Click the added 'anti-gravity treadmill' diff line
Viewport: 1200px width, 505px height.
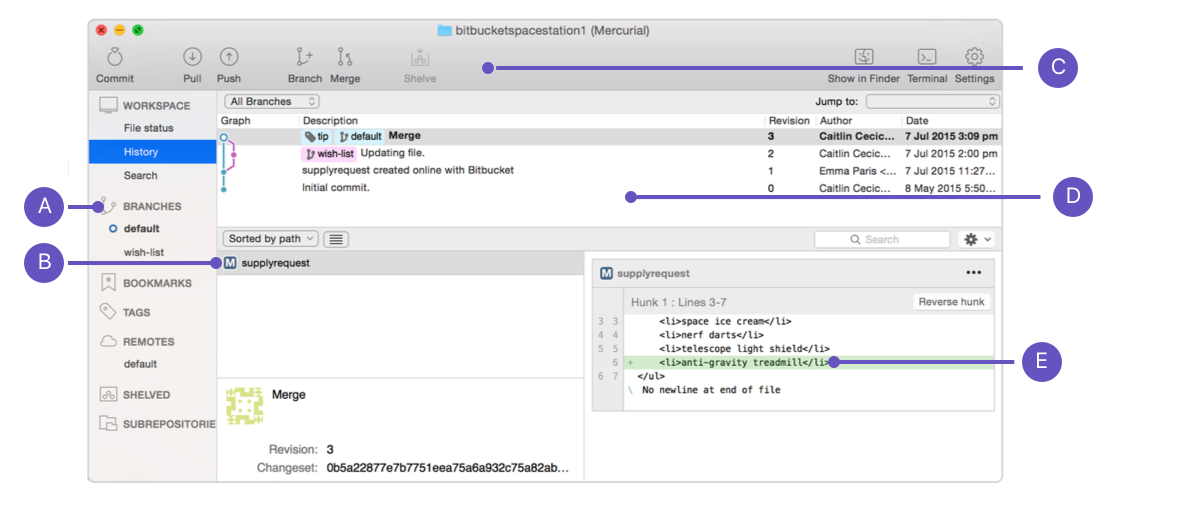(810, 362)
